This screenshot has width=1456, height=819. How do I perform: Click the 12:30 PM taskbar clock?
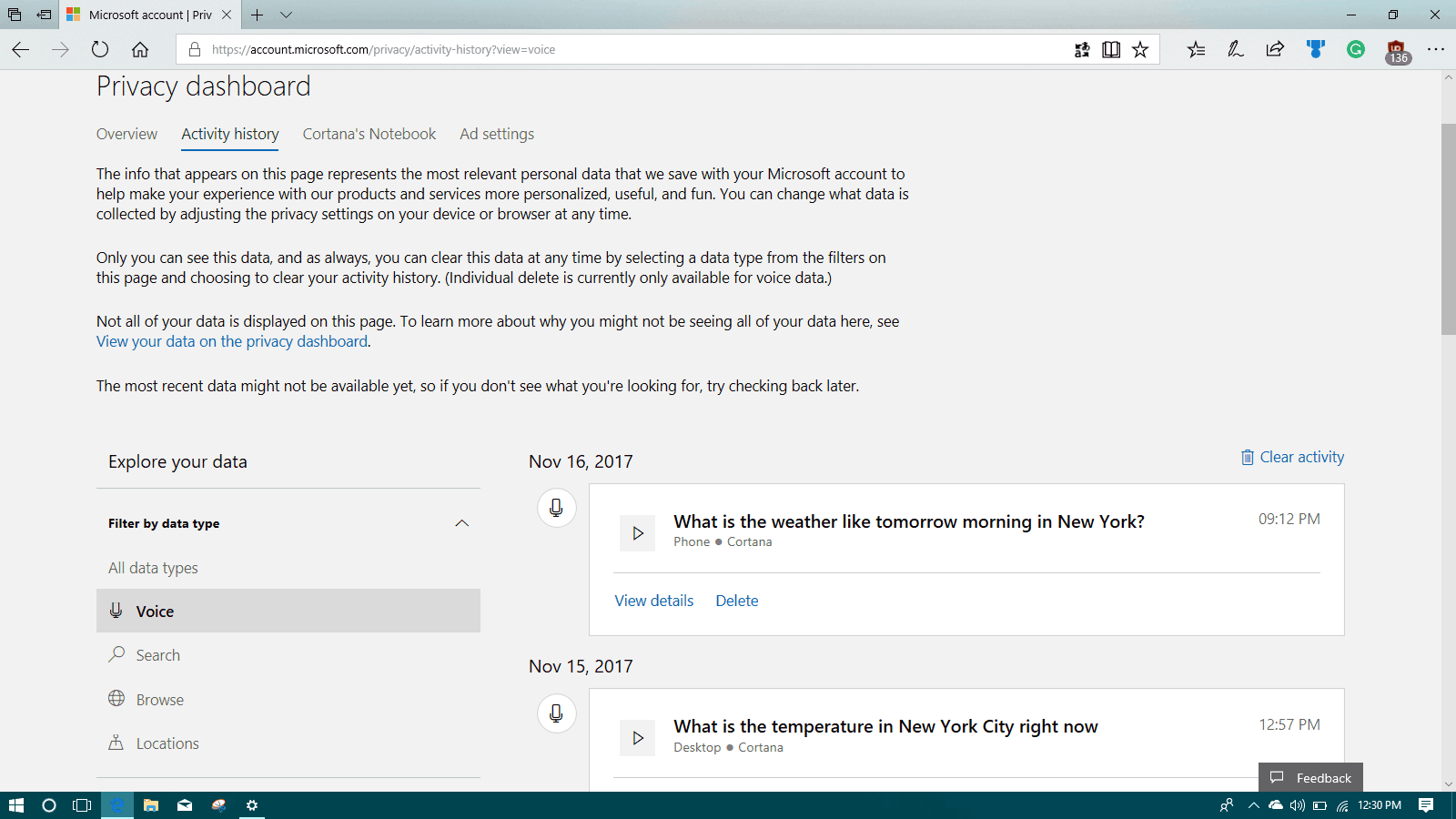pyautogui.click(x=1380, y=805)
